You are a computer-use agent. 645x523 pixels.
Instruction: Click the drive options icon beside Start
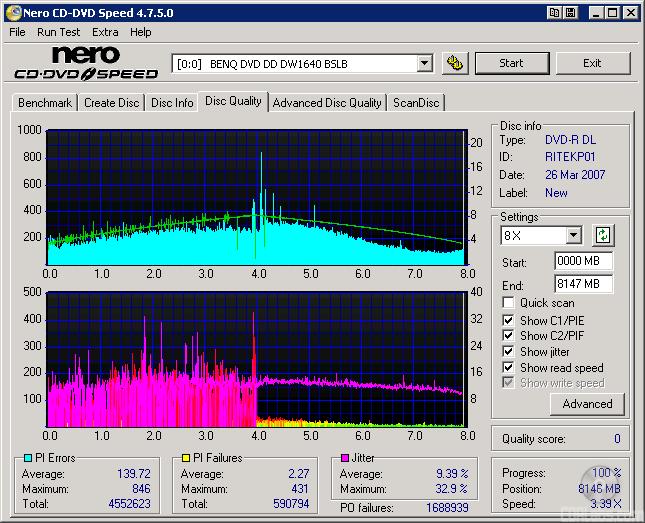click(x=455, y=63)
